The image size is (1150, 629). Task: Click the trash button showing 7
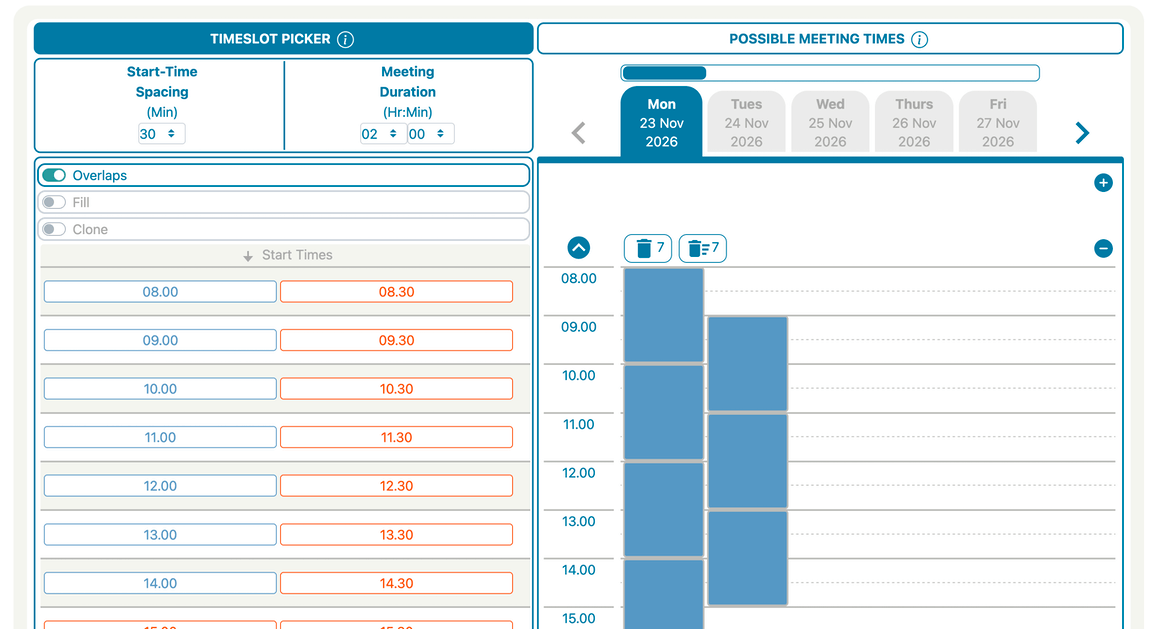click(x=648, y=249)
